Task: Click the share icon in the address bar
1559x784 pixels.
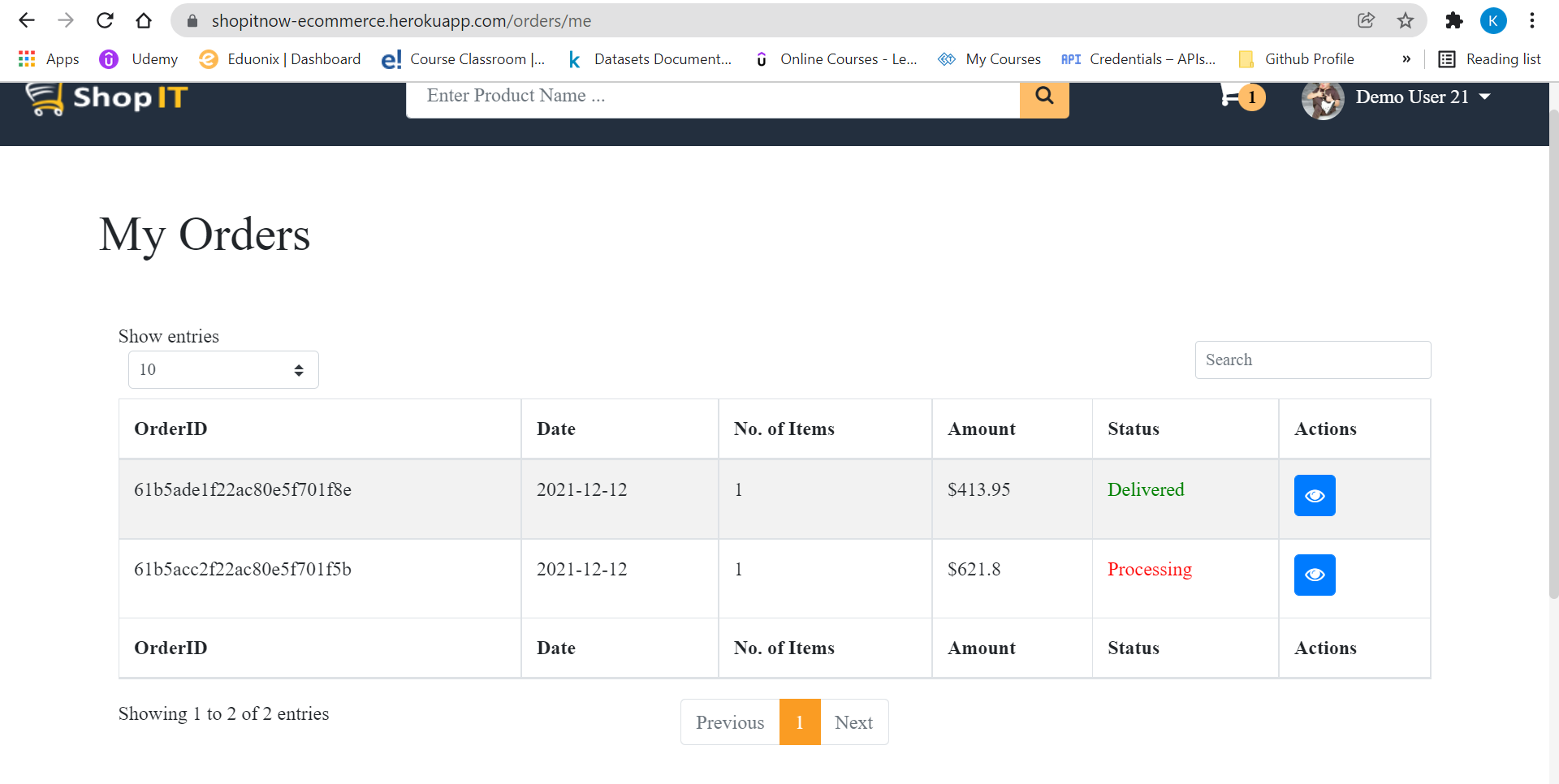Action: point(1367,20)
